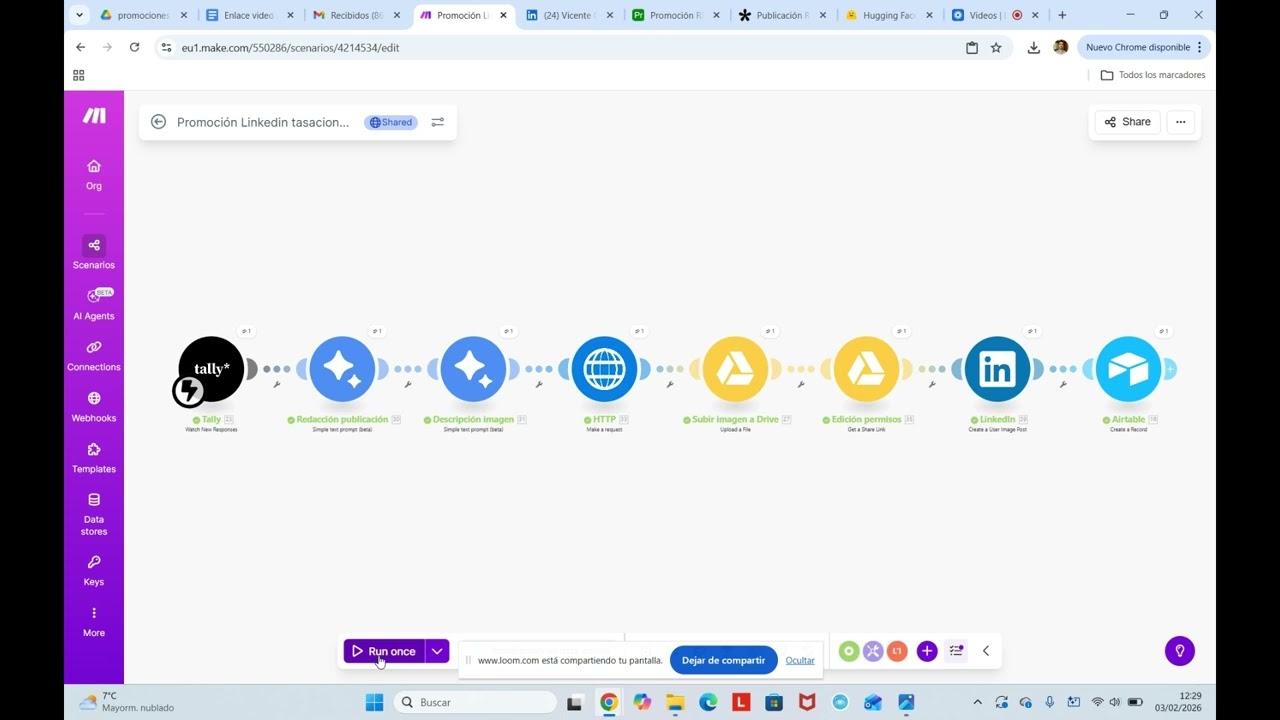Open the scenario controls checklist icon
Image resolution: width=1280 pixels, height=720 pixels.
[956, 651]
